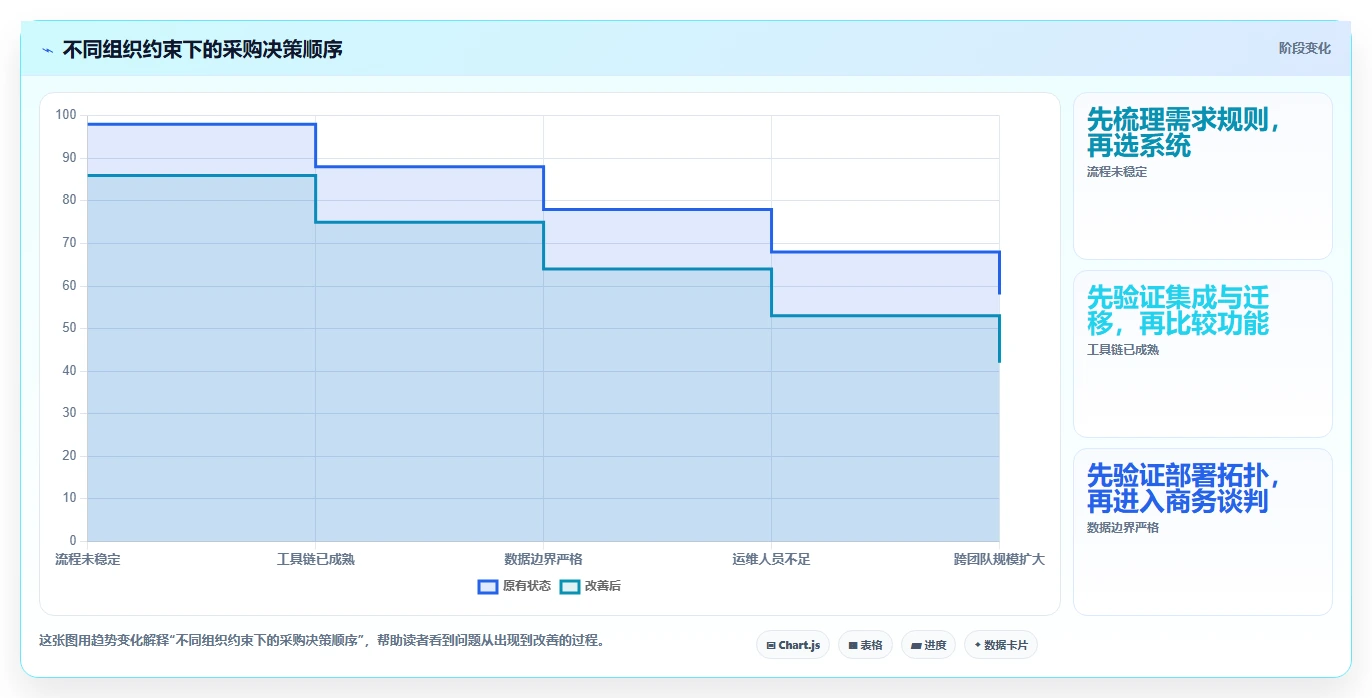Click the lightning icon beside the title

[48, 50]
